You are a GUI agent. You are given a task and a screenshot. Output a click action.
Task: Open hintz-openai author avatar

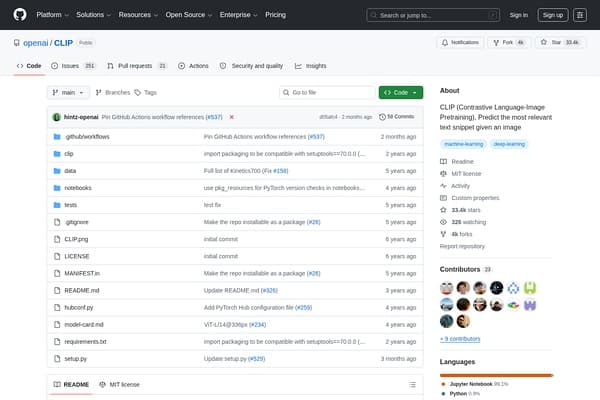click(57, 117)
